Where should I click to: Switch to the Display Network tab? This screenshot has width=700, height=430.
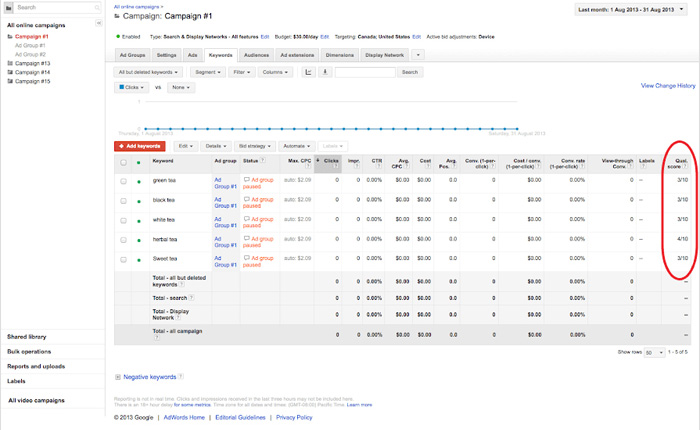tap(384, 55)
